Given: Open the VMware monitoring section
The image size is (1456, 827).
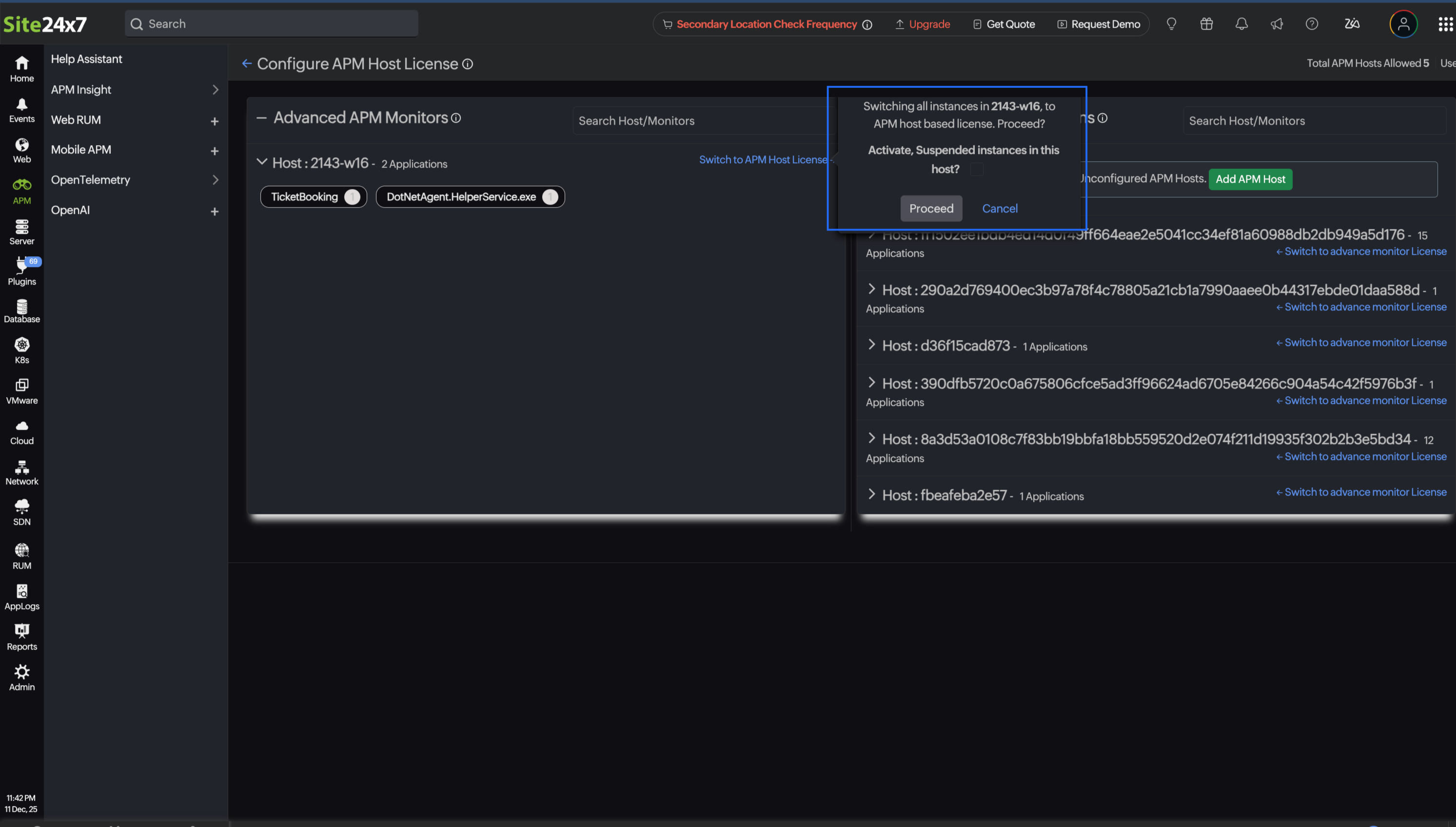Looking at the screenshot, I should (21, 391).
